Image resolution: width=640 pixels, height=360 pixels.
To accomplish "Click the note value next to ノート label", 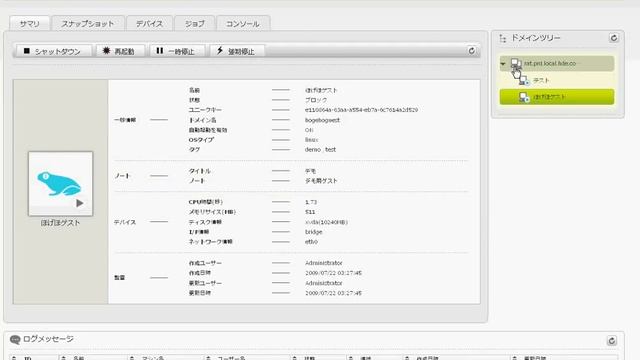I will (x=321, y=181).
